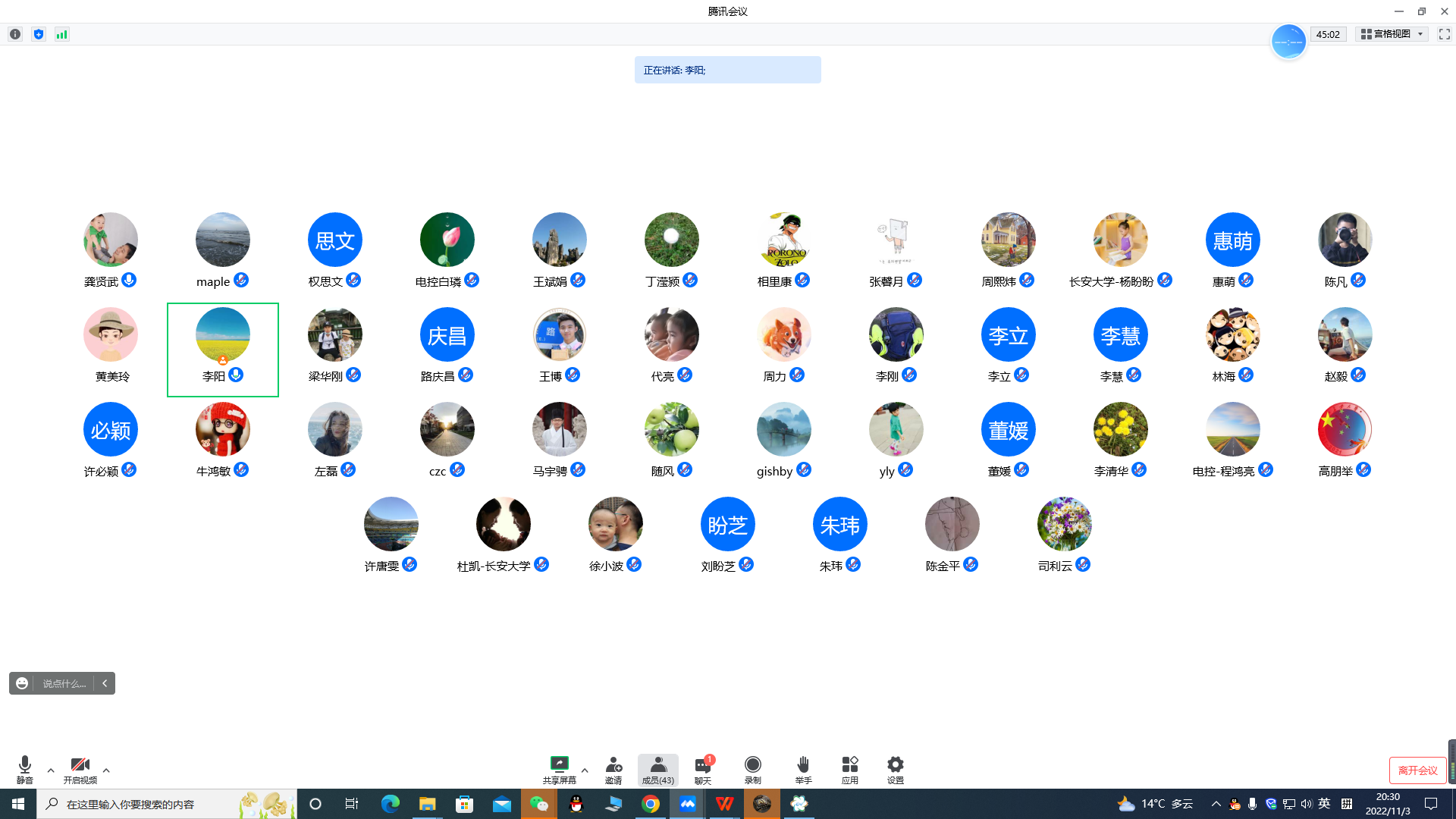1456x819 pixels.
Task: Open the QQ penguin taskbar icon
Action: [576, 804]
